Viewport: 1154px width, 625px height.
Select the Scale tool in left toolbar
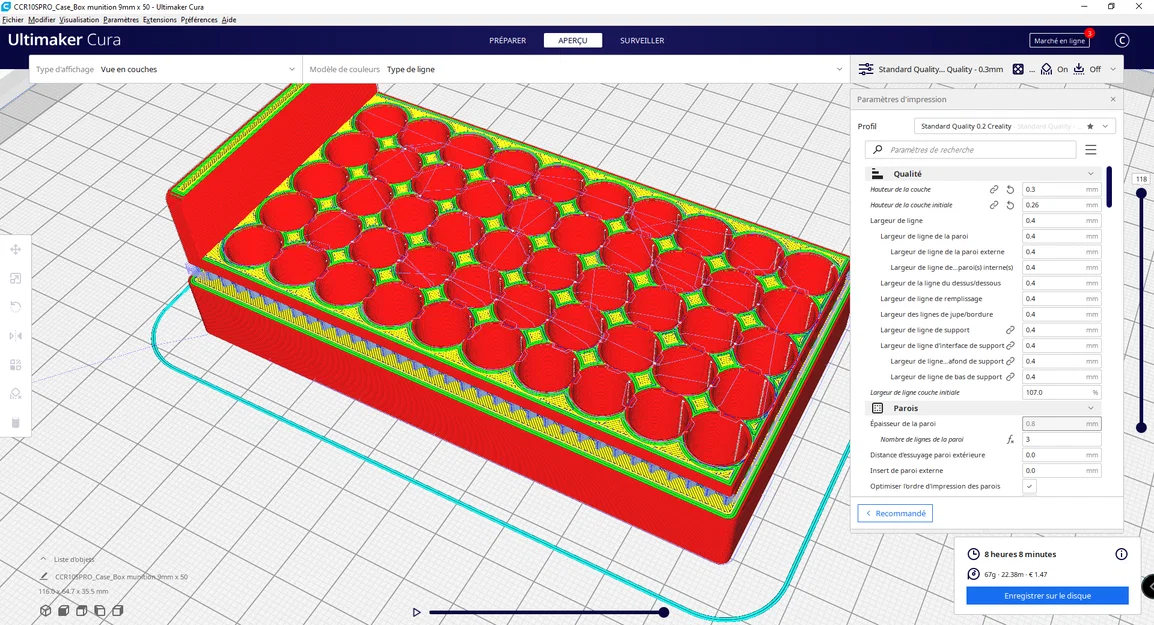(x=15, y=278)
